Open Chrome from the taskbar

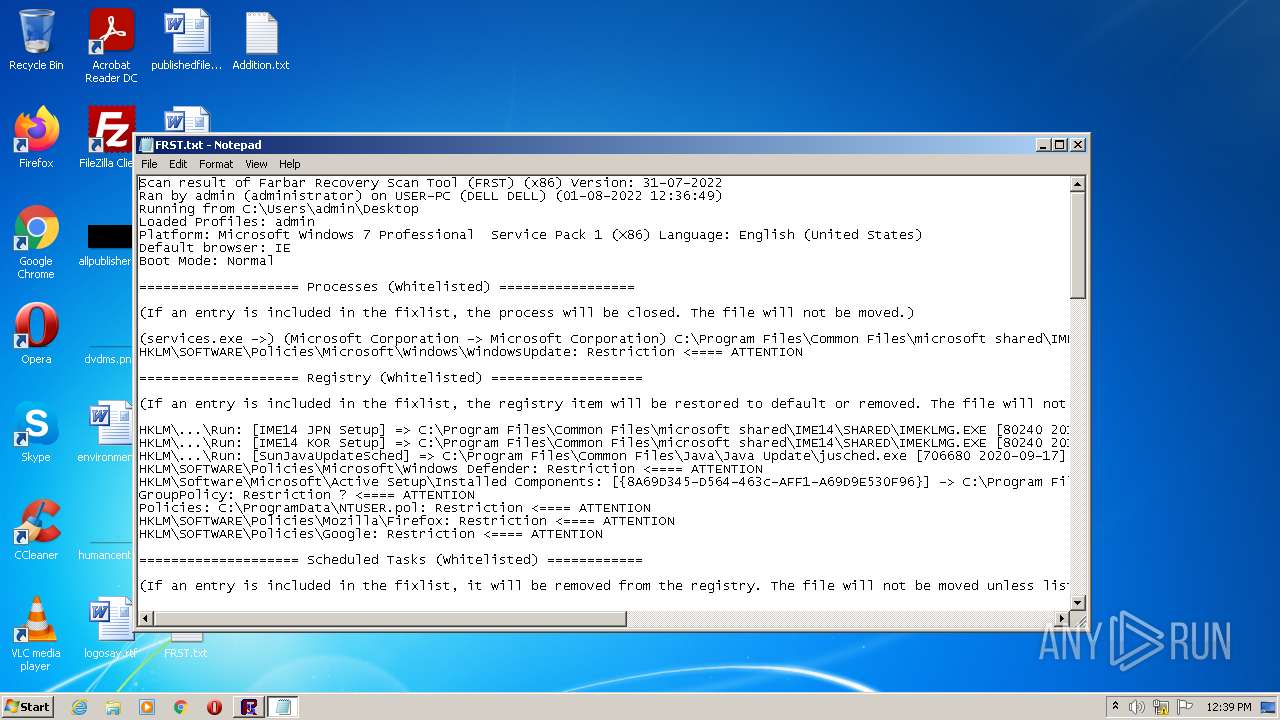pos(181,707)
